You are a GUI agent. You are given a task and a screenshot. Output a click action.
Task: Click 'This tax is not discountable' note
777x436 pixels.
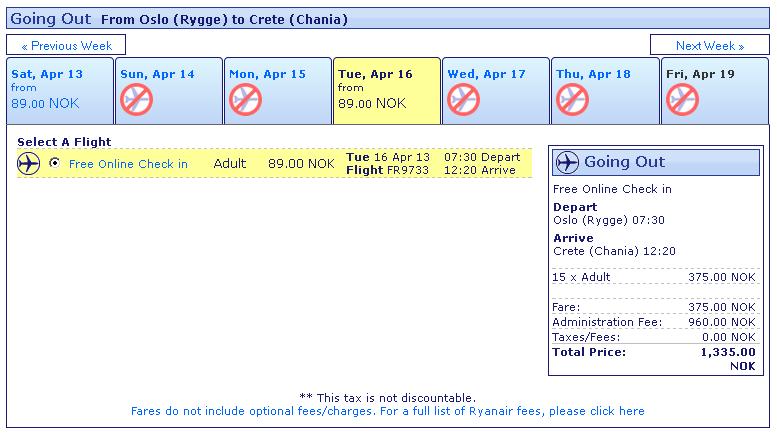[388, 398]
